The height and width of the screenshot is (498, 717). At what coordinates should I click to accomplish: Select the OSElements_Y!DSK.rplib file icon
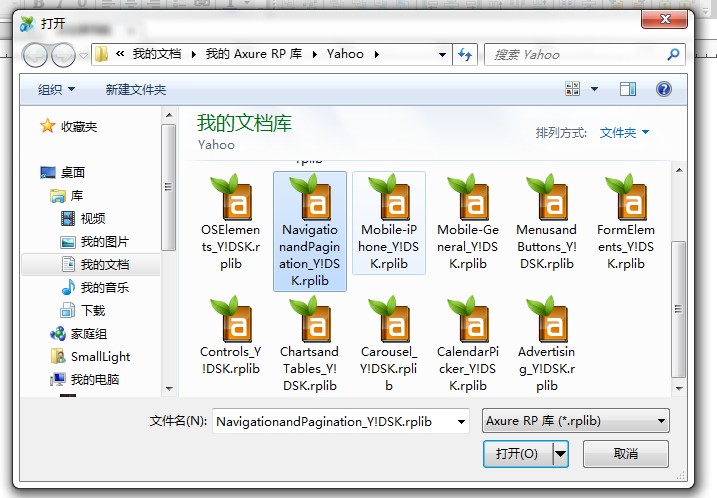[x=231, y=198]
